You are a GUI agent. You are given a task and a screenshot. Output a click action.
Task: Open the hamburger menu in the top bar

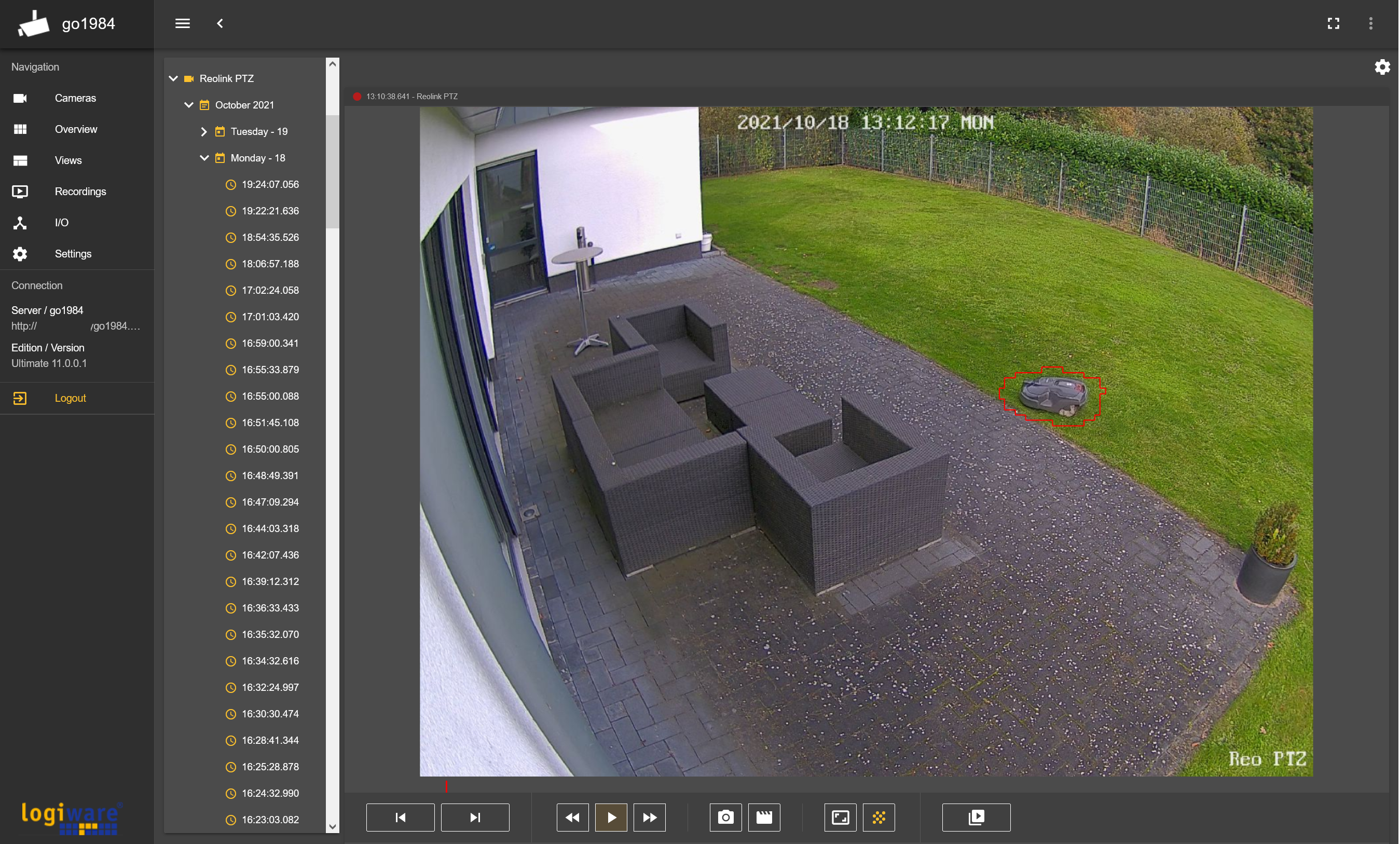(x=182, y=23)
